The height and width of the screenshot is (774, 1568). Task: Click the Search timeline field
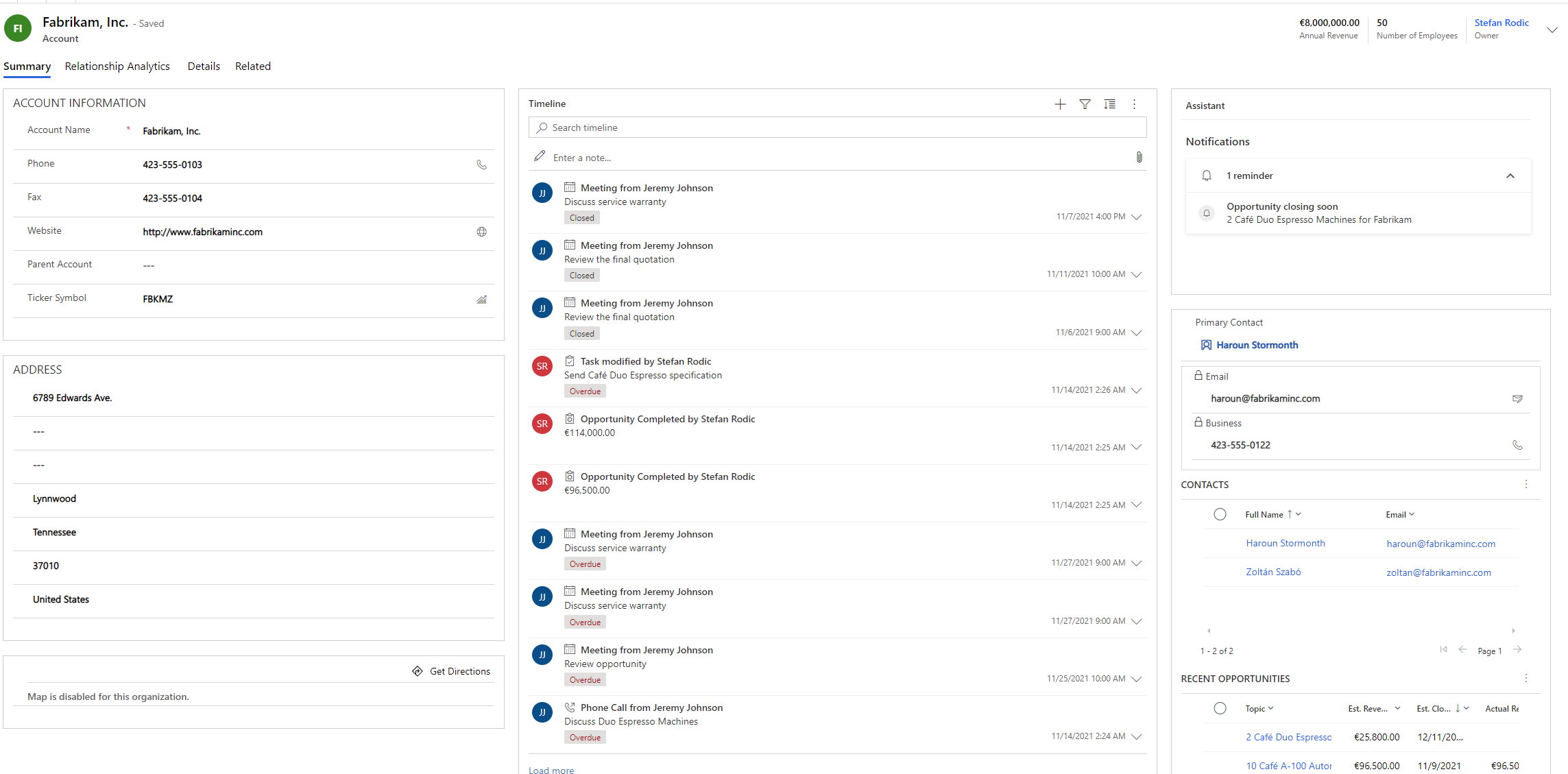coord(837,128)
